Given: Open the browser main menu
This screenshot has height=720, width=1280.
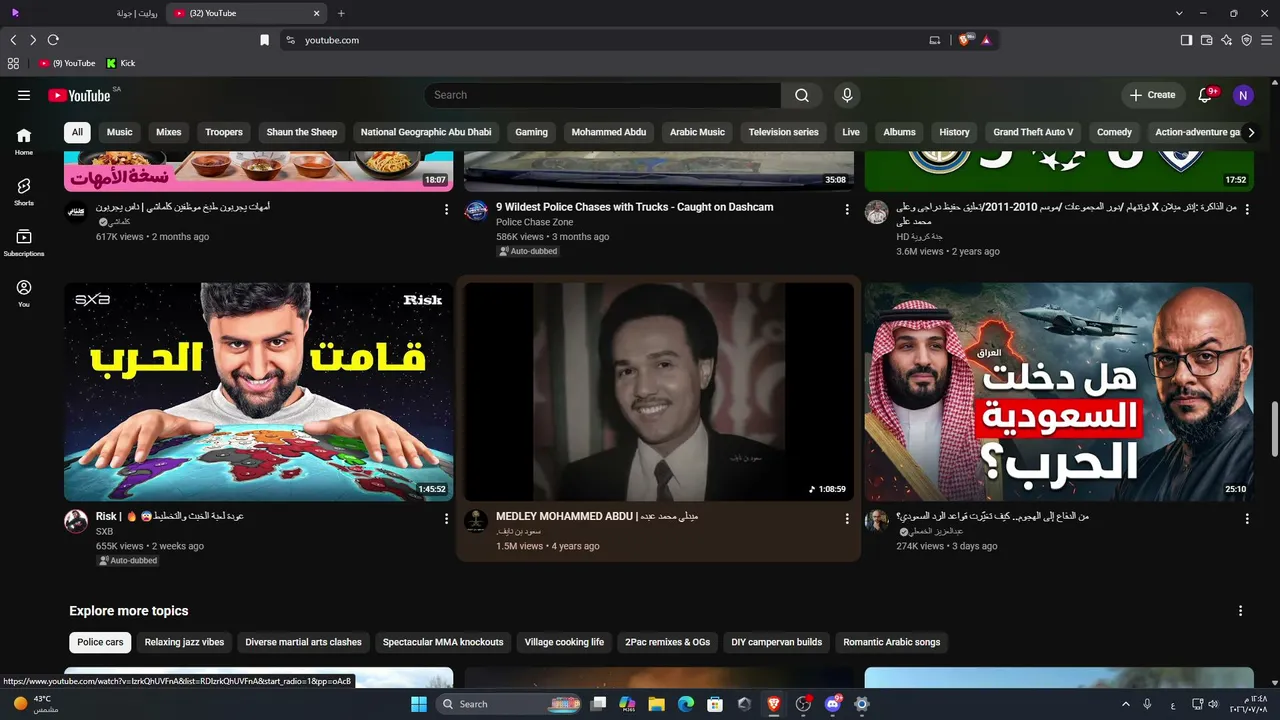Looking at the screenshot, I should point(1266,40).
